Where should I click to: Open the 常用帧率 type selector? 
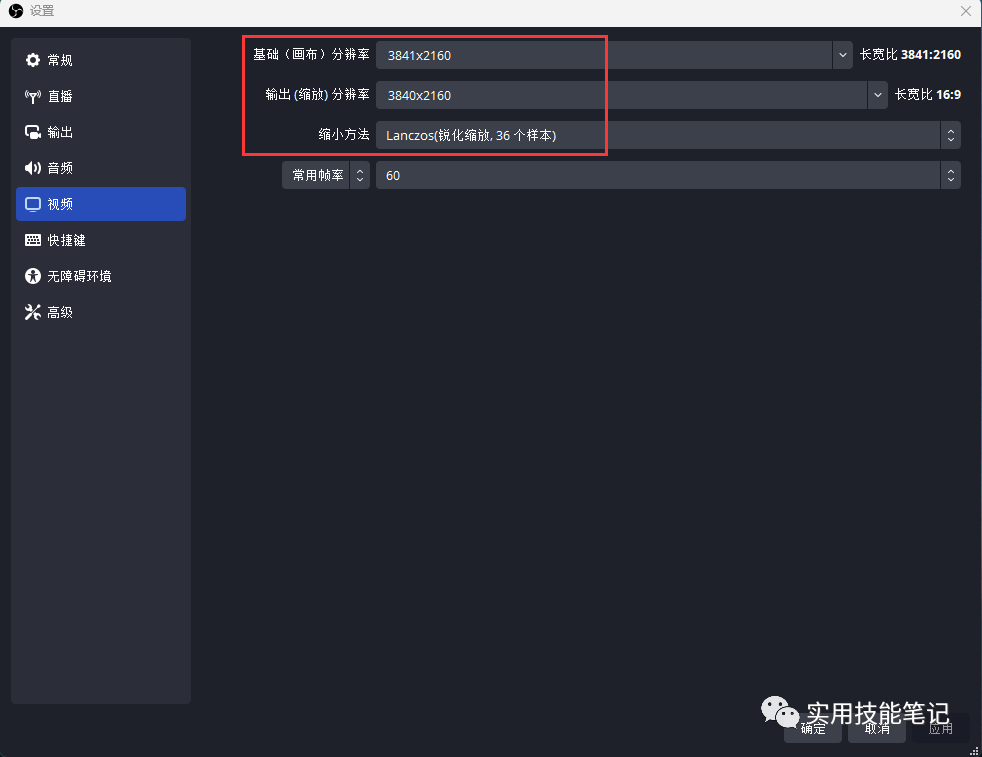point(326,175)
